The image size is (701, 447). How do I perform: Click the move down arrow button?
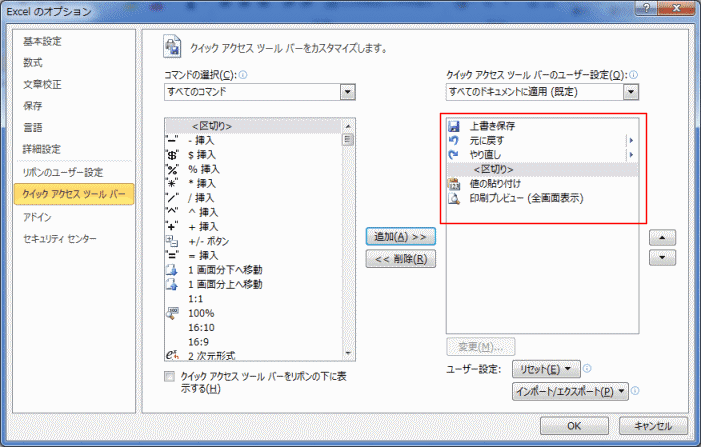coord(662,257)
